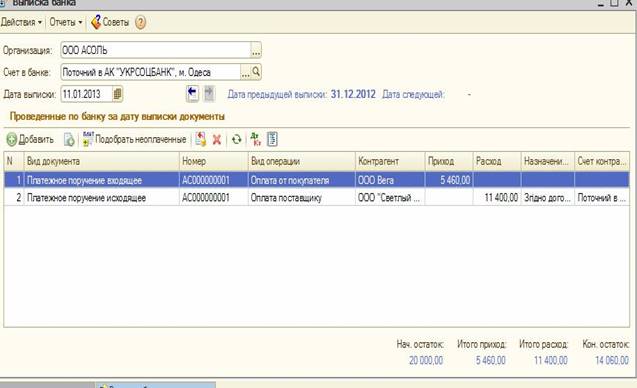The image size is (637, 388).
Task: Sort by Вид документа column header
Action: (102, 161)
